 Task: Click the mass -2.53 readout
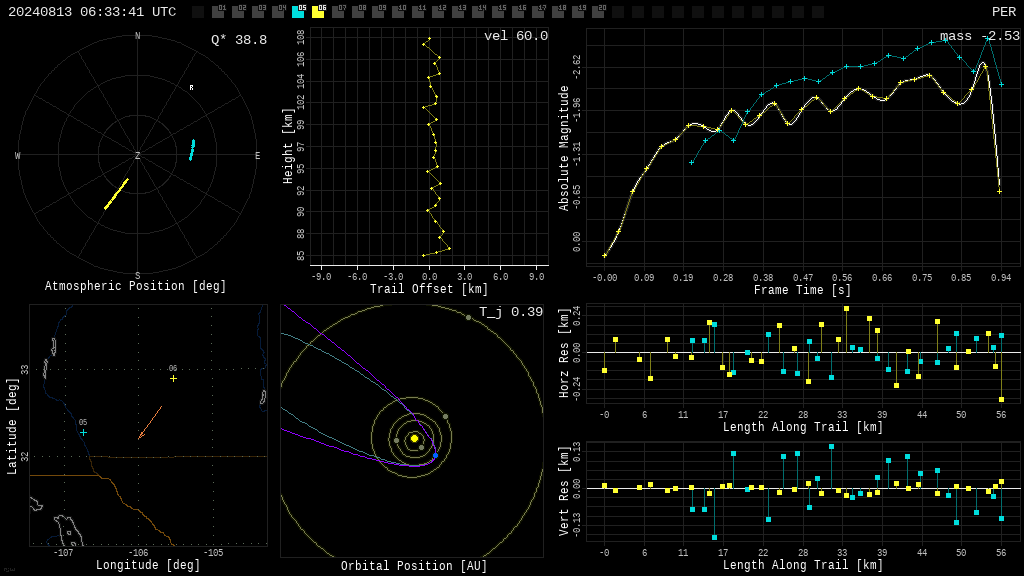[980, 36]
